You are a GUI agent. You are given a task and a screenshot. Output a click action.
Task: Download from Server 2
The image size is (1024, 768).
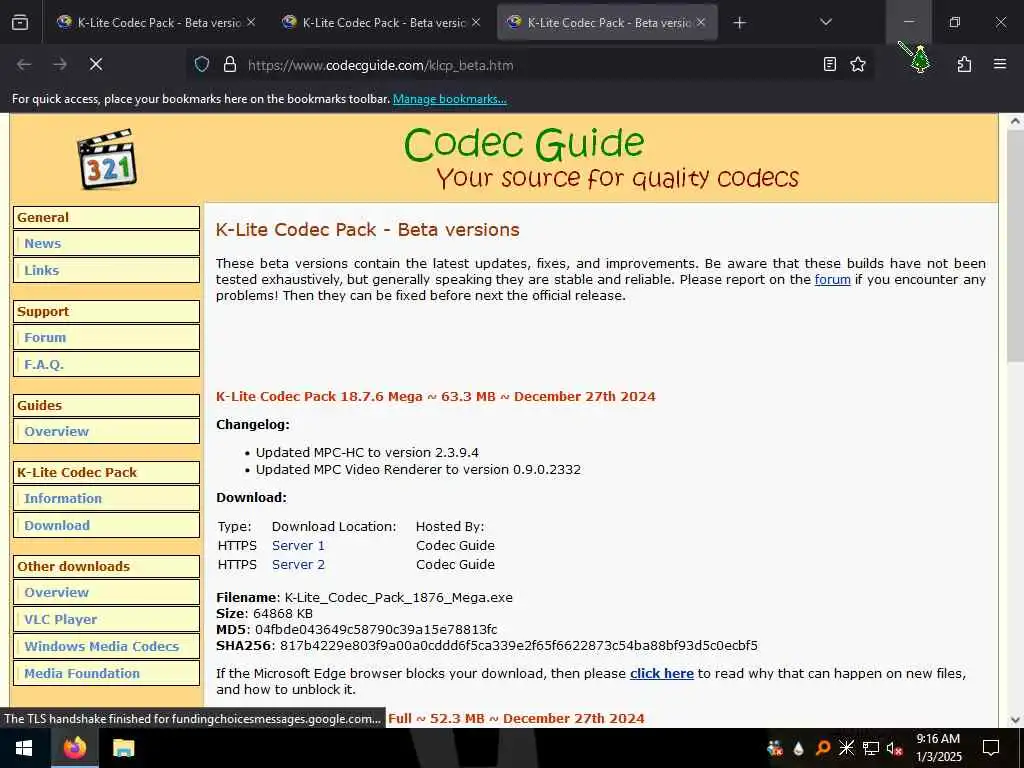tap(298, 564)
